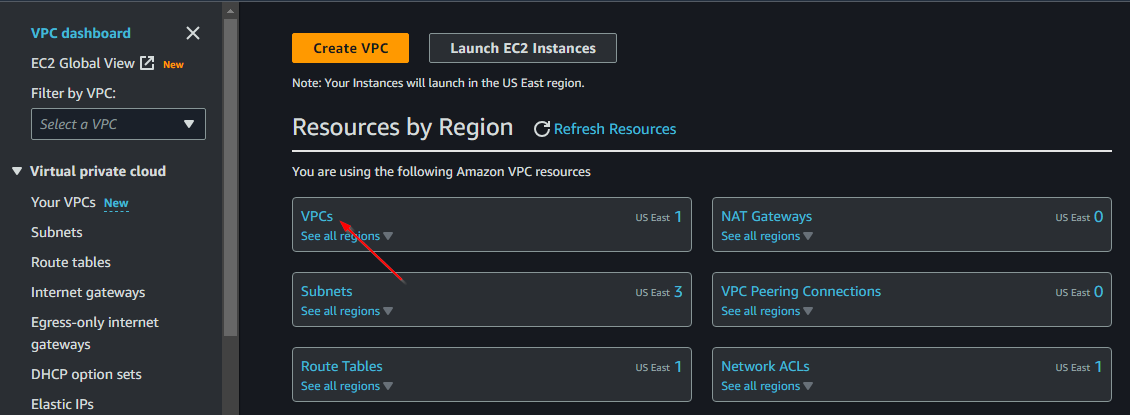Open DHCP option sets in sidebar

click(x=86, y=374)
